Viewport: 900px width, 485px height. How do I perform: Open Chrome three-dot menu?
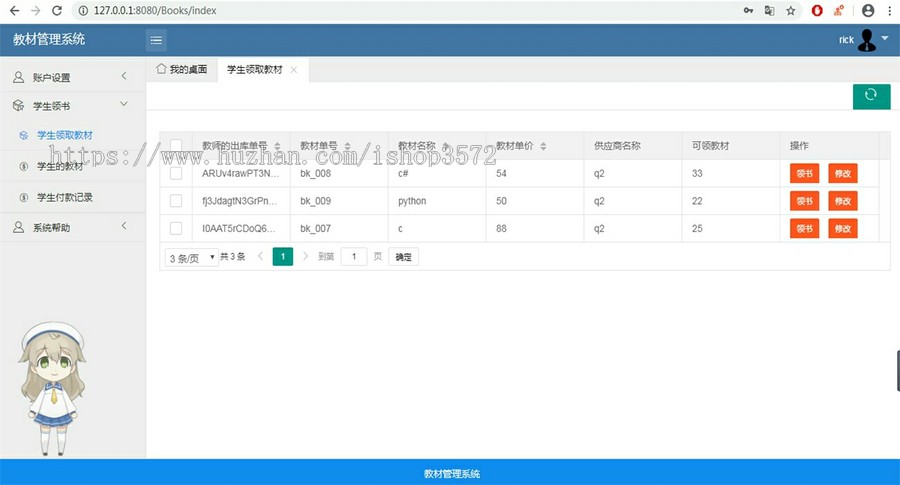pyautogui.click(x=890, y=10)
